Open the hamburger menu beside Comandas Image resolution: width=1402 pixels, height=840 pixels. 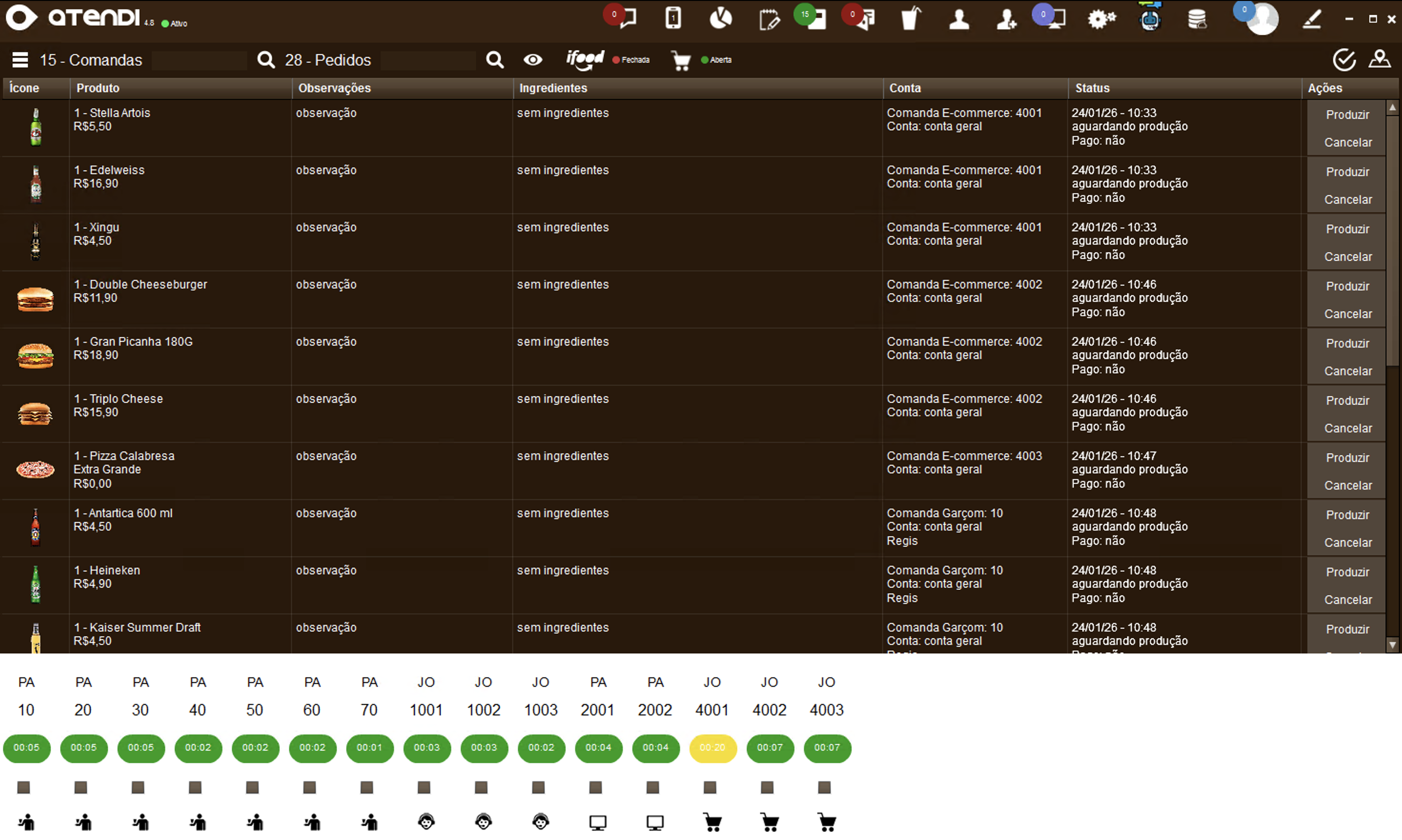click(21, 60)
